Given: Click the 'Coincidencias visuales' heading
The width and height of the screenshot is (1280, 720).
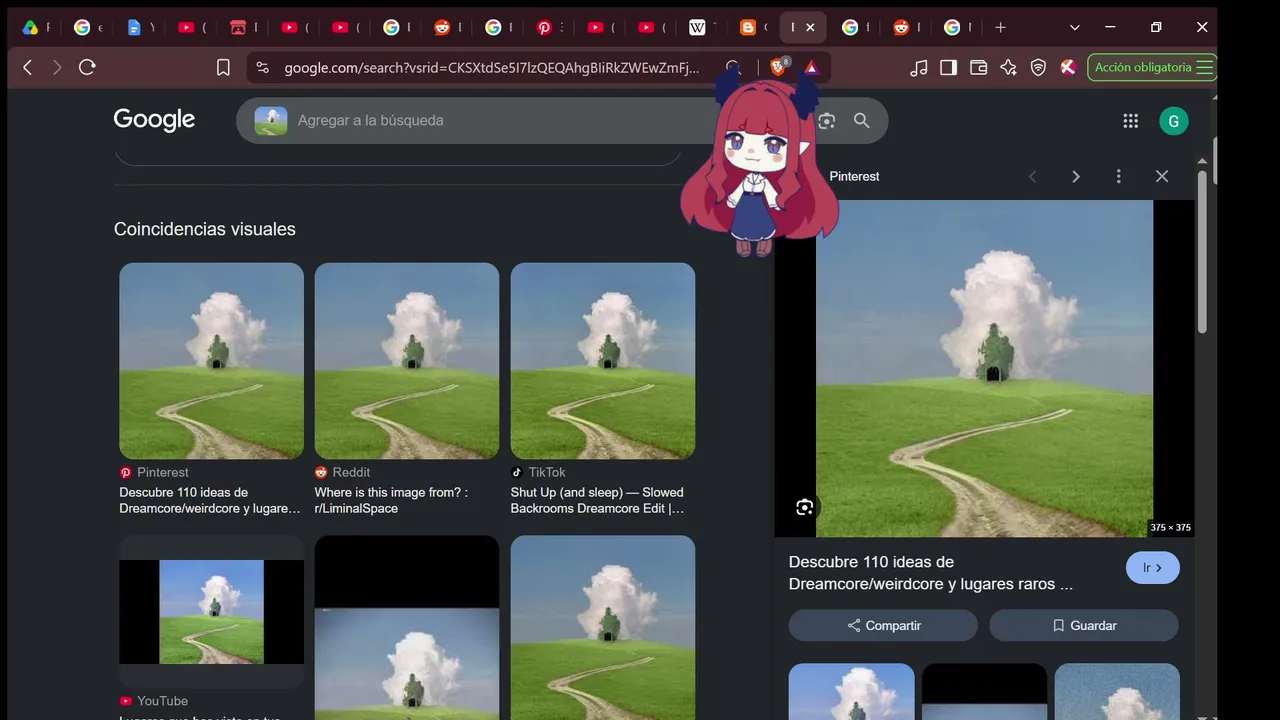Looking at the screenshot, I should pos(205,229).
